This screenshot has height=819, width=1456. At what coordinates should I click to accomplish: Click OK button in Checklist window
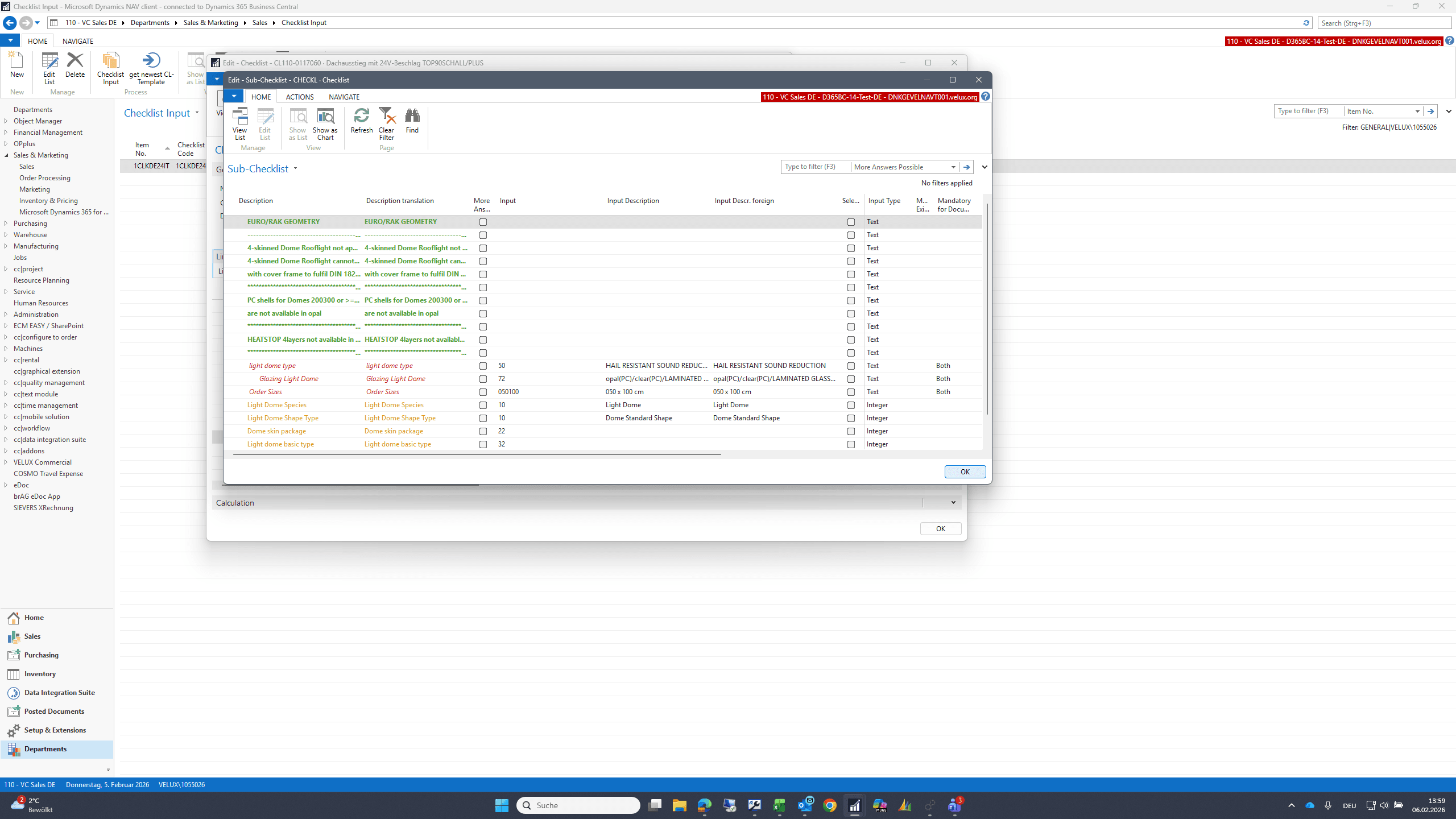pyautogui.click(x=941, y=528)
